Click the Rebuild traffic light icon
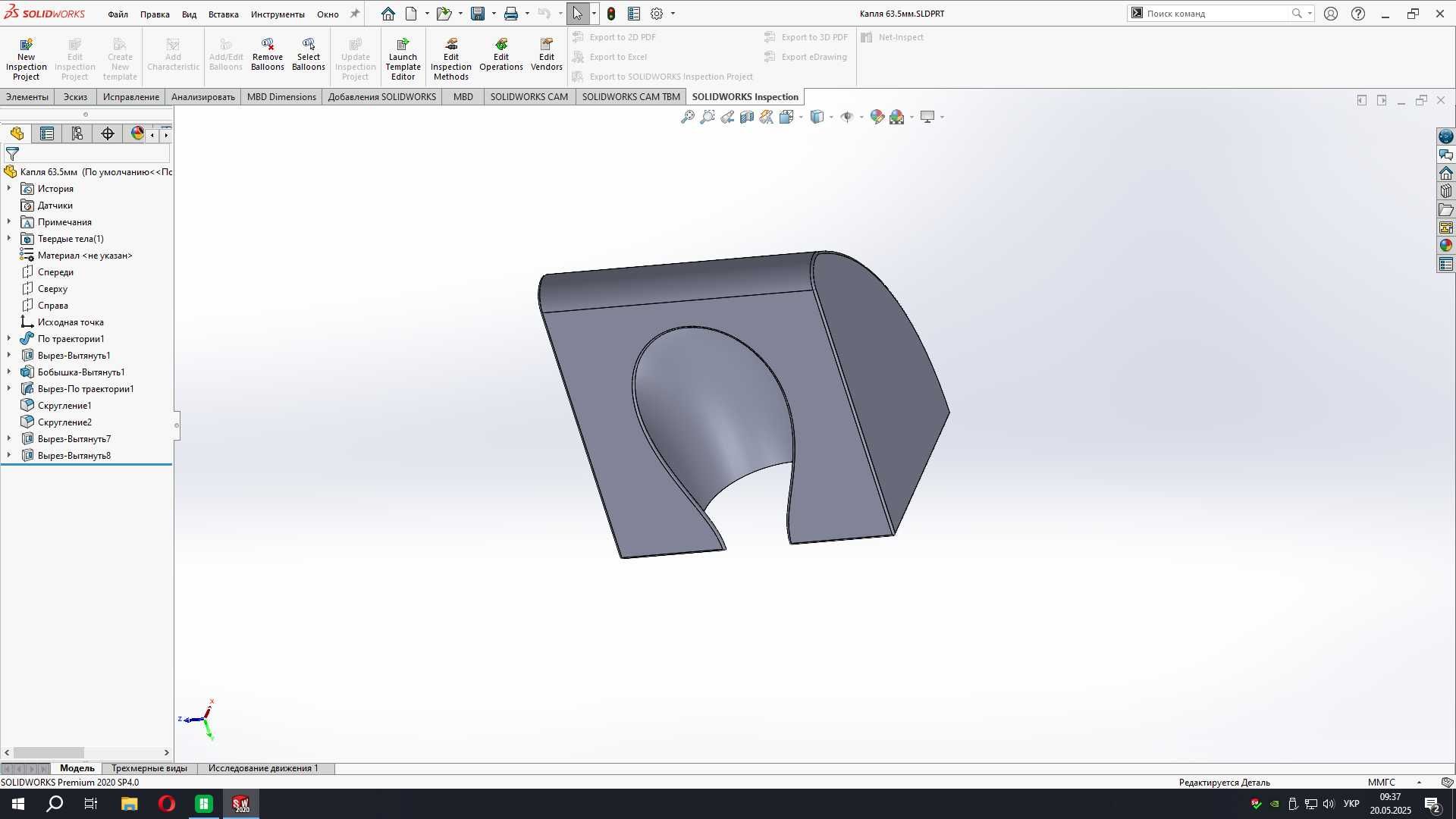 pos(611,14)
